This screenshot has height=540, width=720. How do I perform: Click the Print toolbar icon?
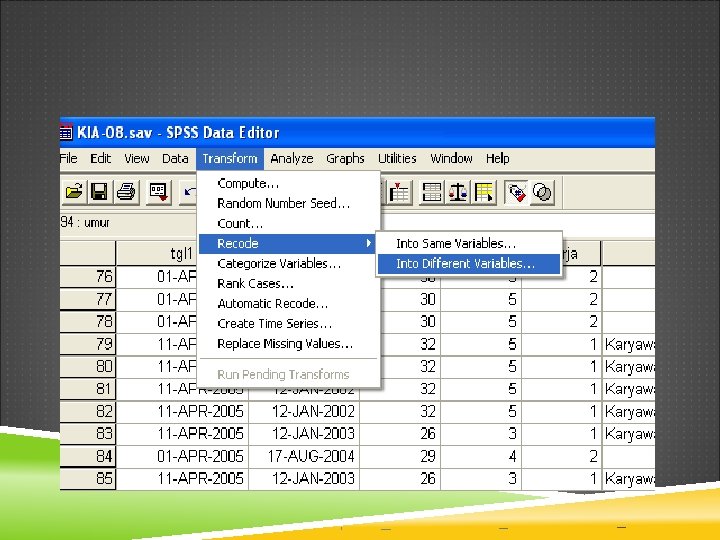tap(126, 191)
